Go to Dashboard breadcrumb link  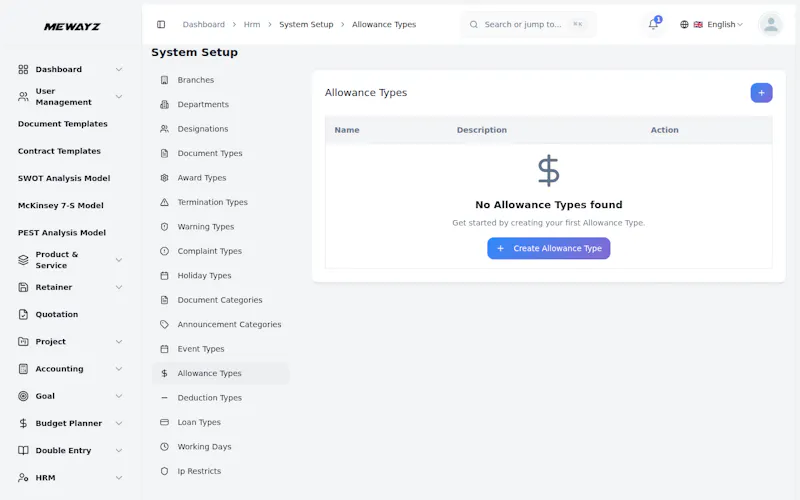coord(204,24)
